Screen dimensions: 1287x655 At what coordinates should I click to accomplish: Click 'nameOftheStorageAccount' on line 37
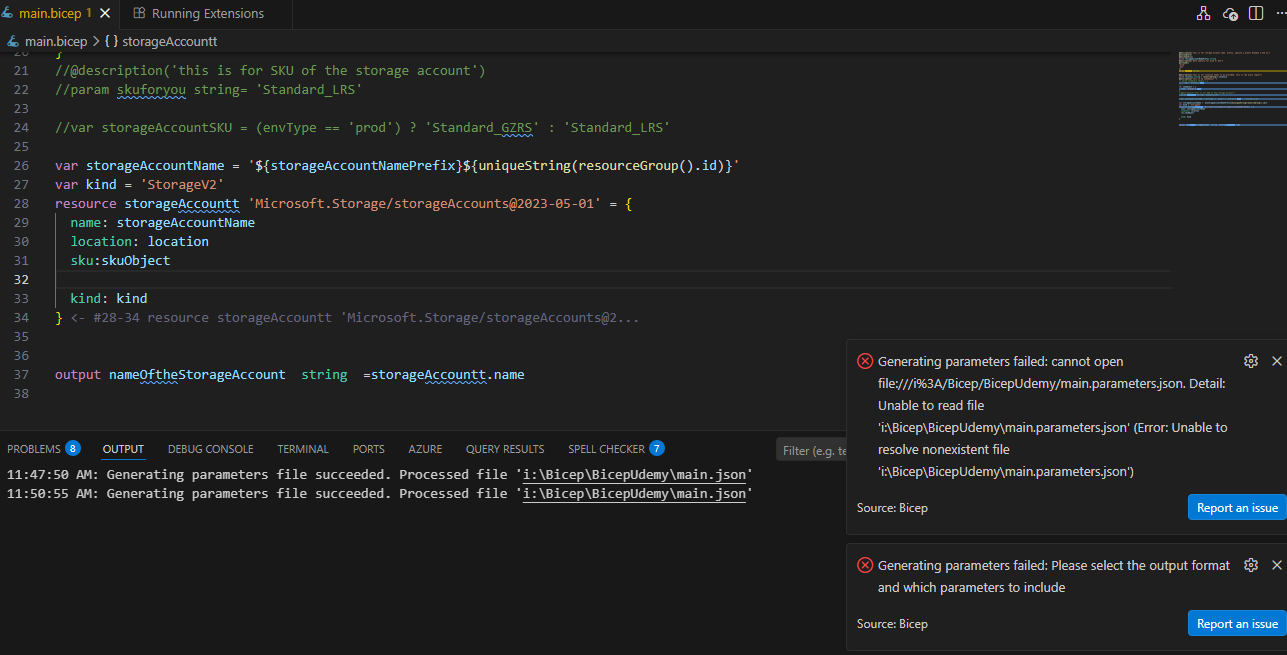(197, 375)
